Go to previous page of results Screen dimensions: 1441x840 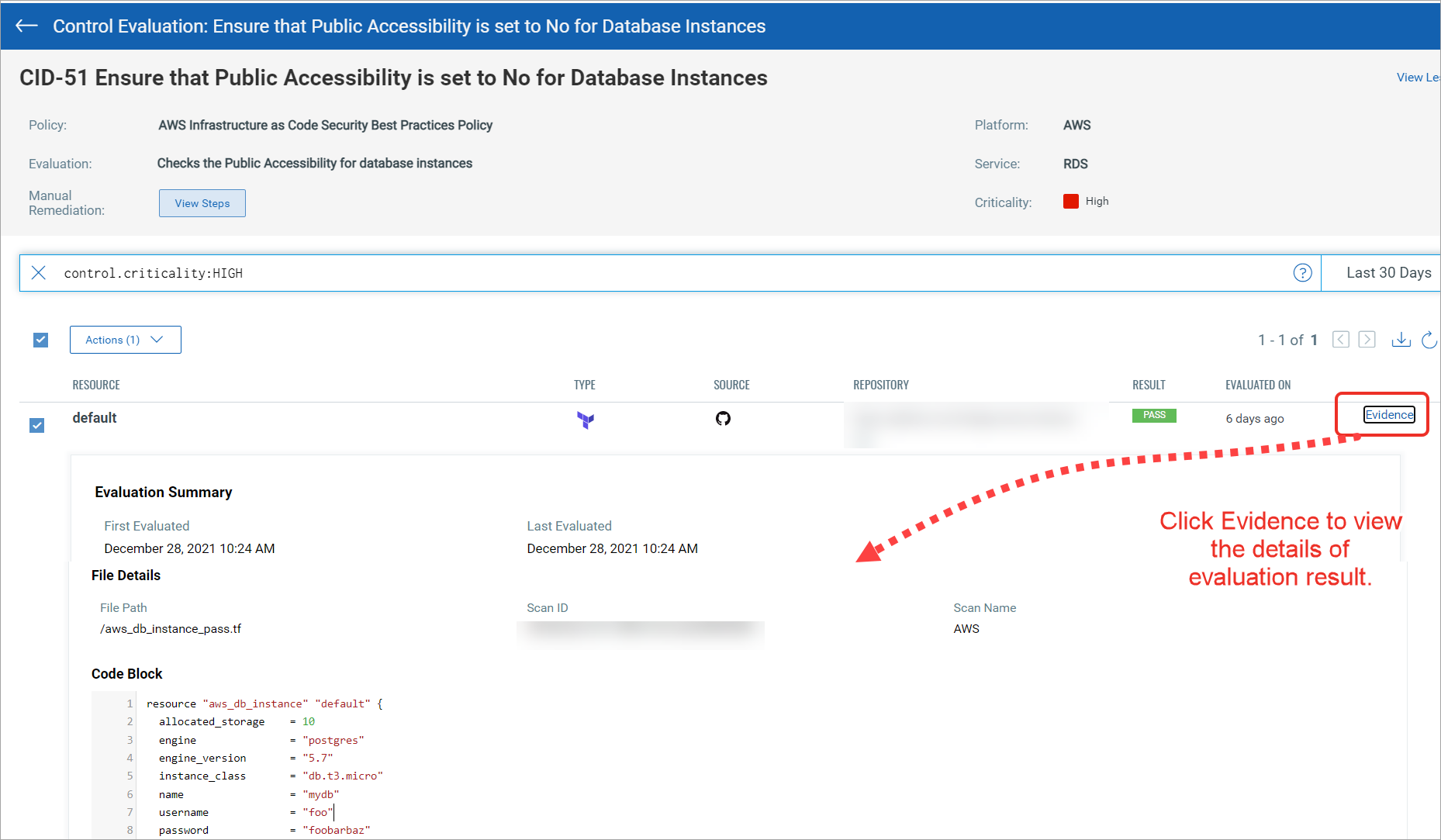tap(1341, 340)
